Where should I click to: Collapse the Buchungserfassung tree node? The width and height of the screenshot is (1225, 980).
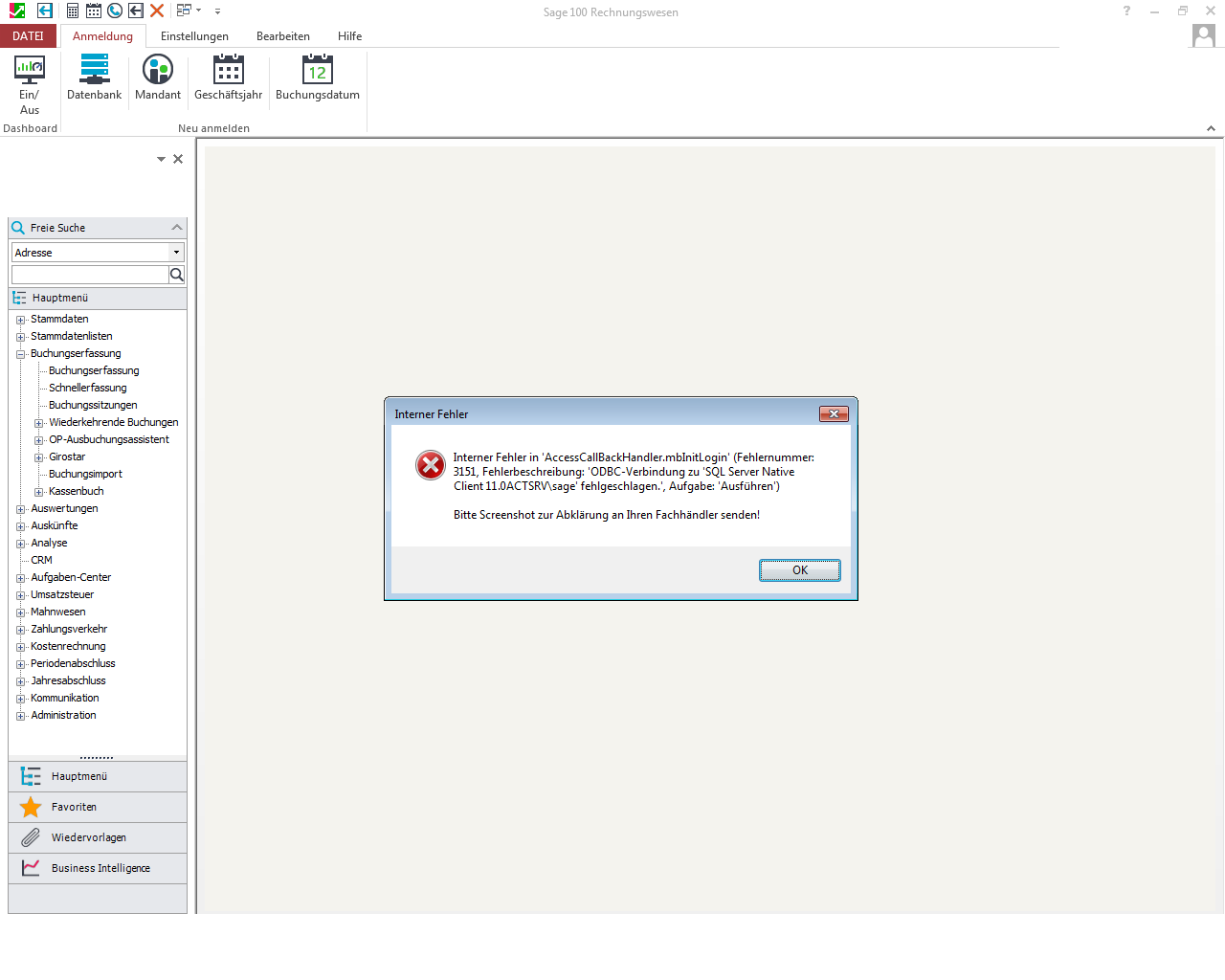pyautogui.click(x=20, y=354)
